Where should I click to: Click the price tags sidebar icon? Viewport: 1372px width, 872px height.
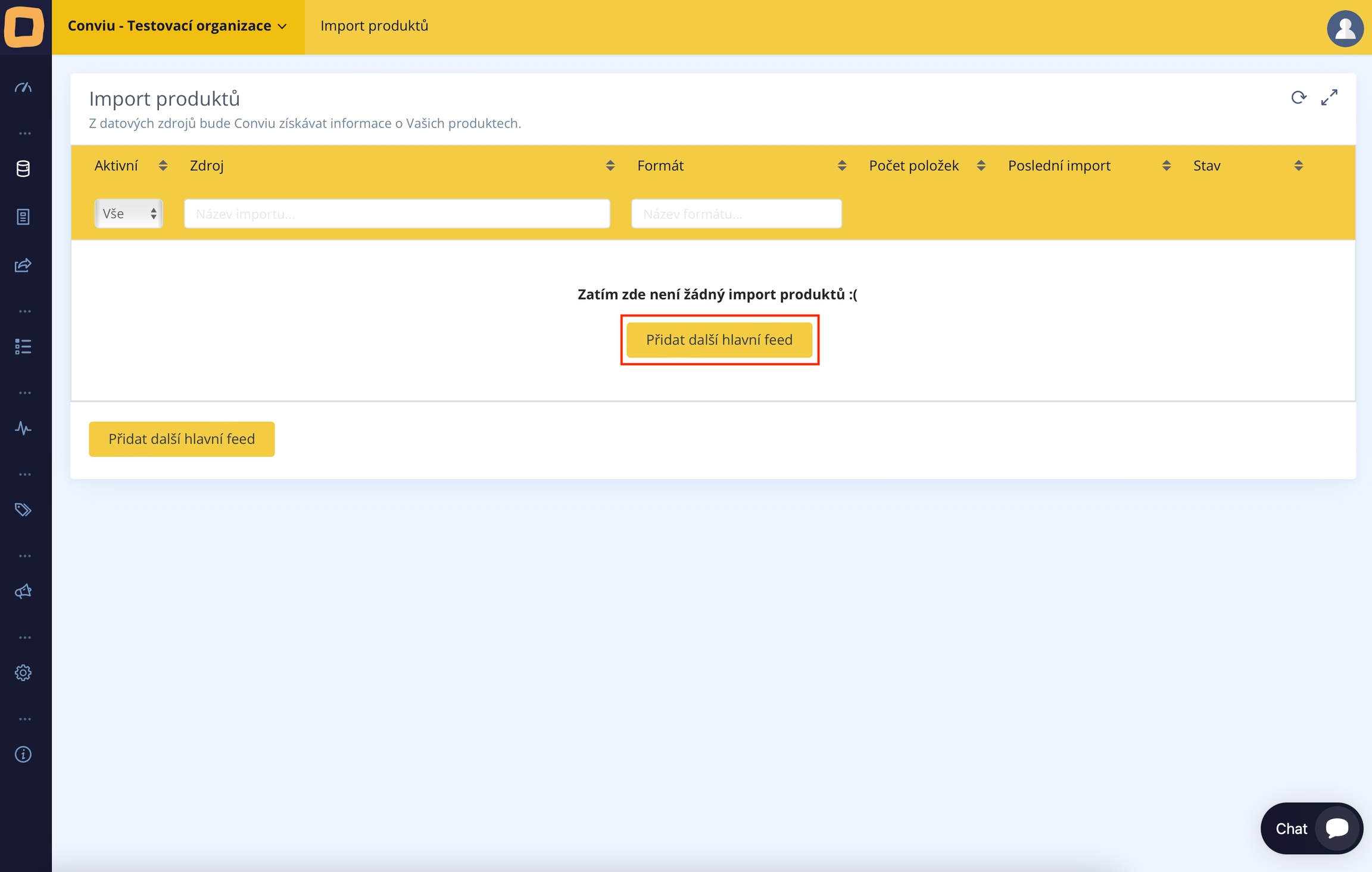23,510
